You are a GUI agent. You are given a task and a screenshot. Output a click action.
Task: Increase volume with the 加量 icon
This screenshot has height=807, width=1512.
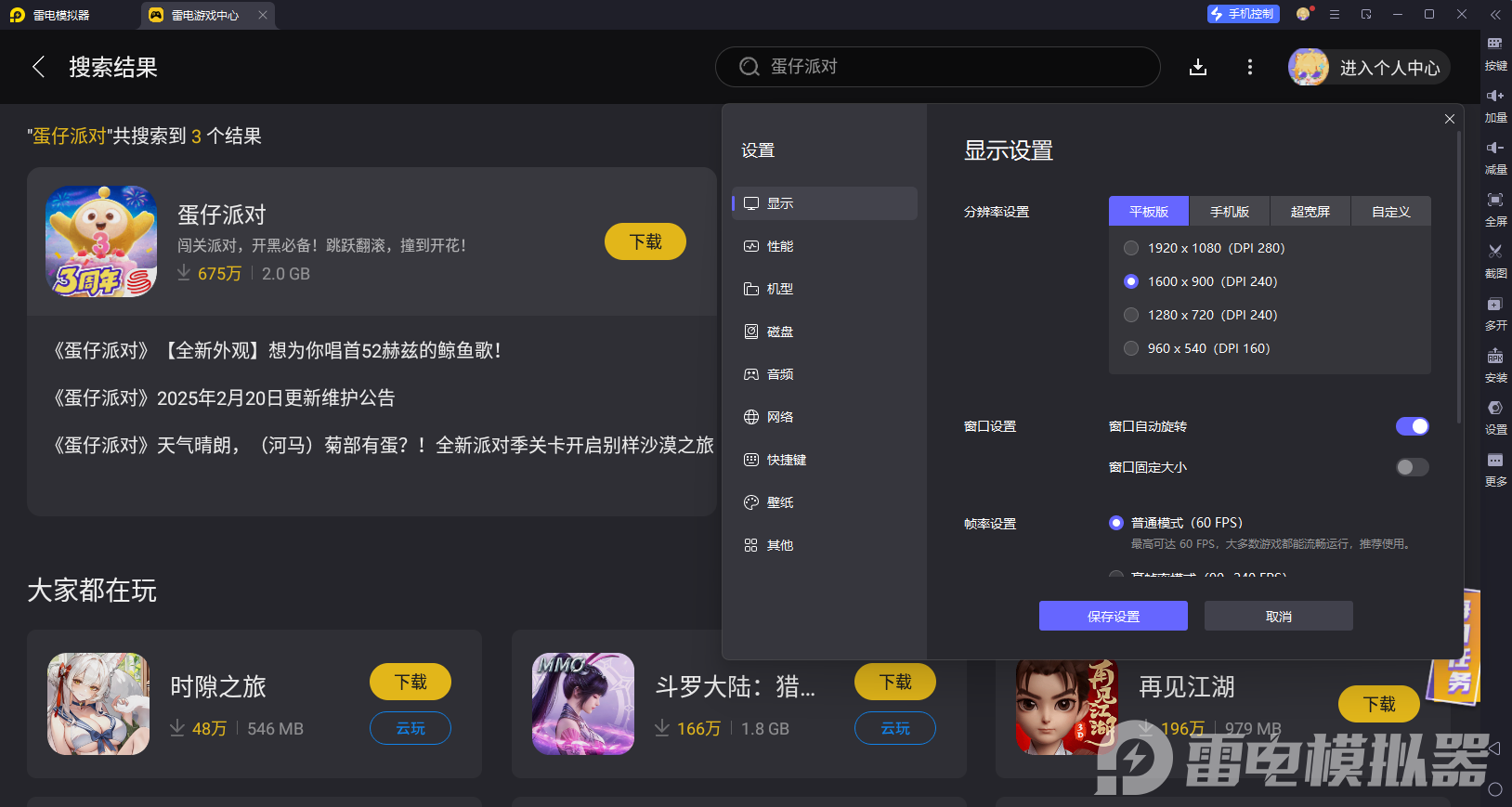coord(1495,105)
